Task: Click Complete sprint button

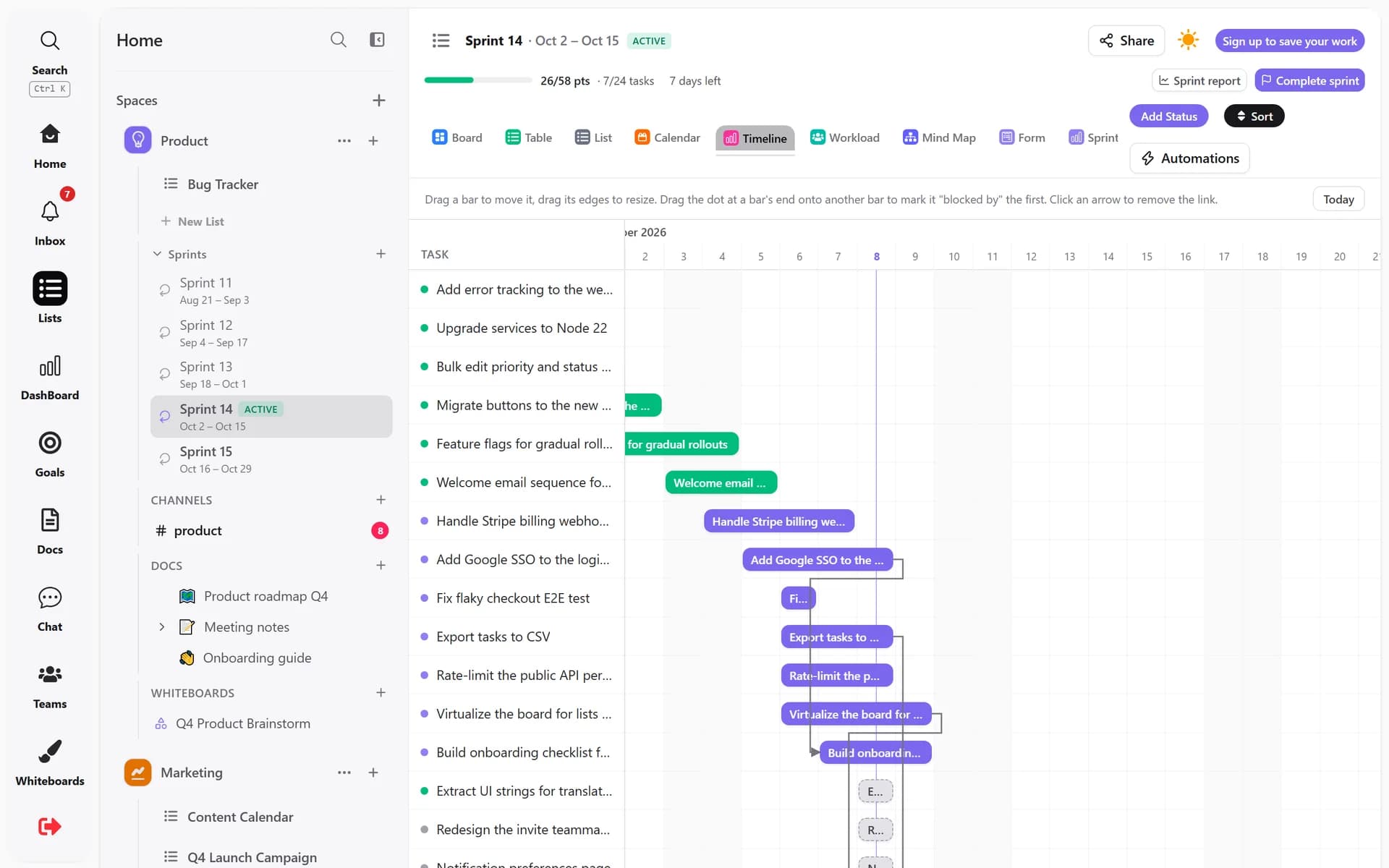Action: [x=1309, y=80]
